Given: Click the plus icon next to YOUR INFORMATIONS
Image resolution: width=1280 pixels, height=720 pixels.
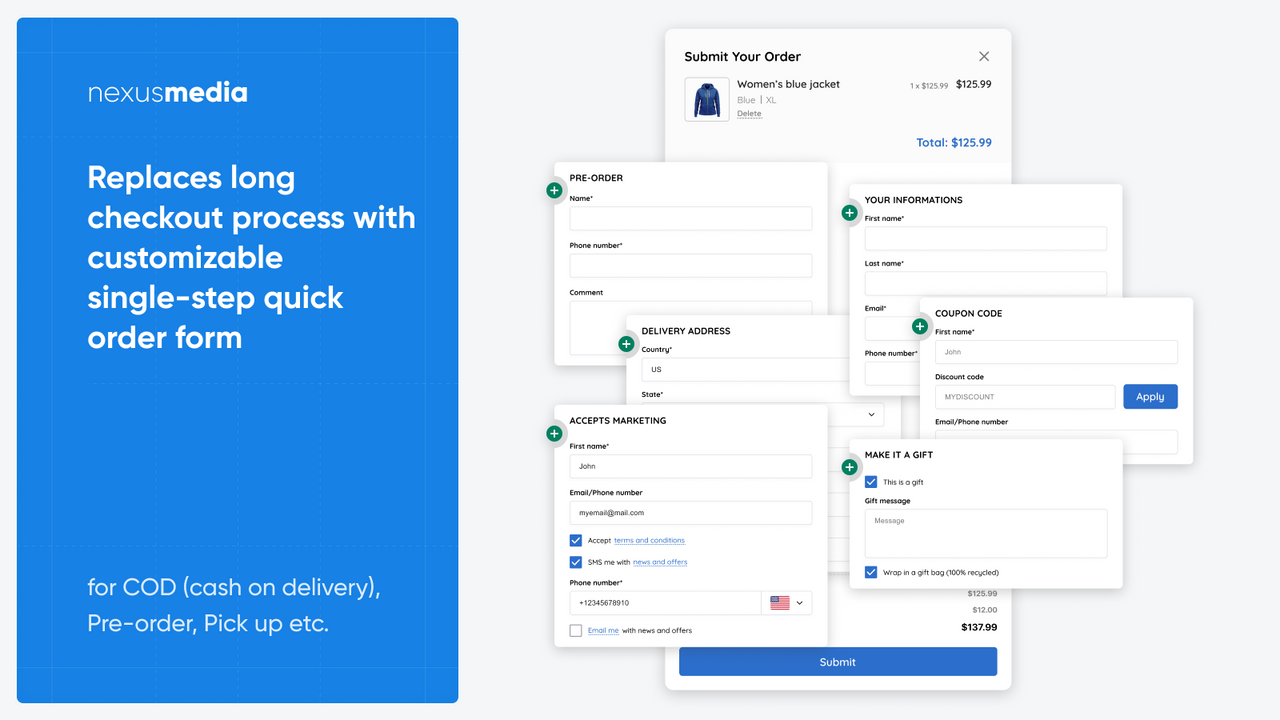Looking at the screenshot, I should [x=849, y=213].
